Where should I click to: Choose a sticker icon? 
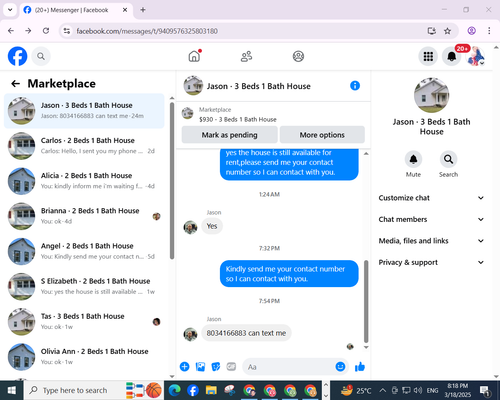[x=216, y=367]
